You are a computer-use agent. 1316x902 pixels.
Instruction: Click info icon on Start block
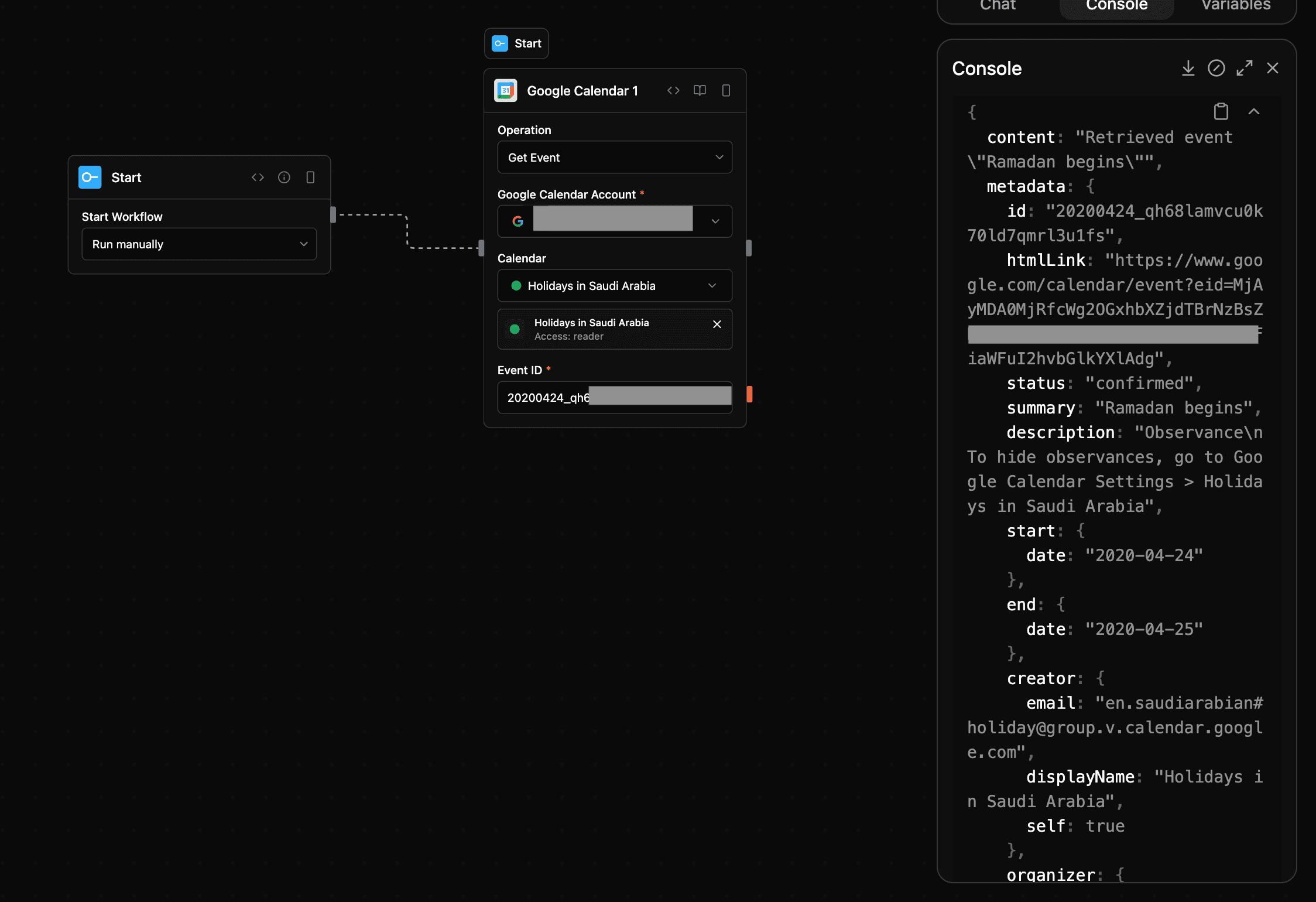[x=284, y=177]
